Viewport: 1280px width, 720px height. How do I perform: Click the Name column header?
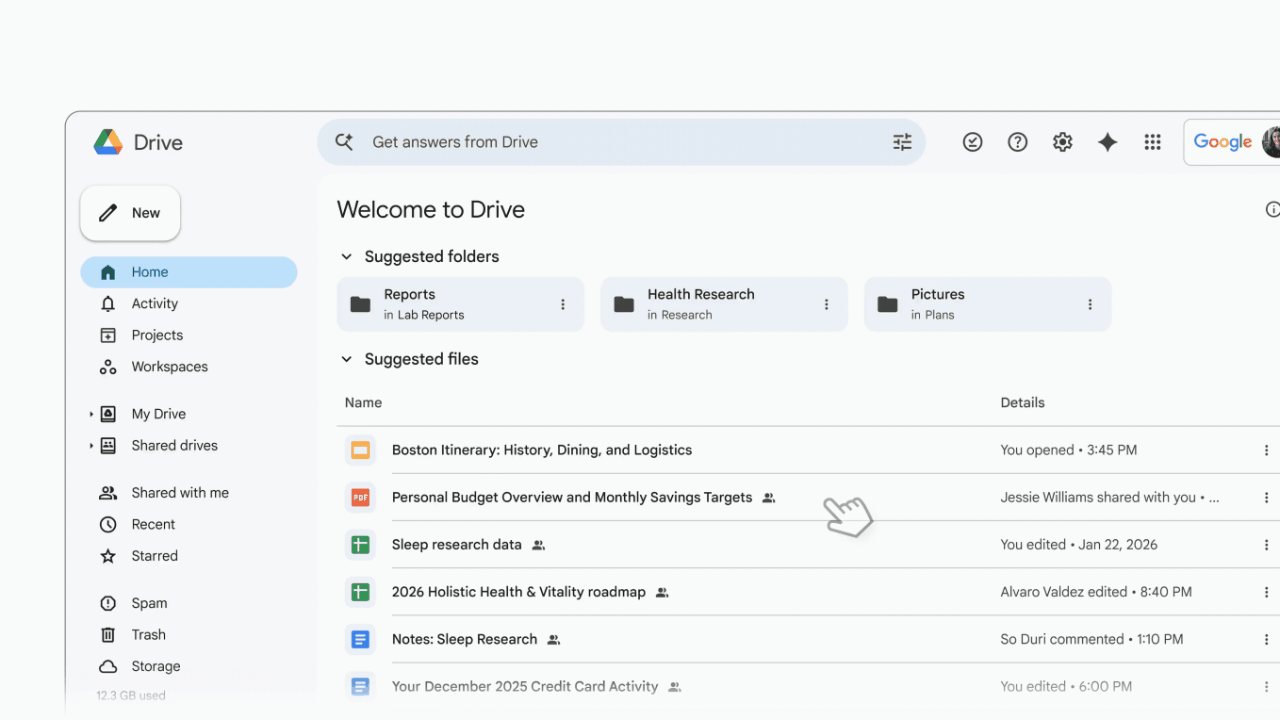click(x=363, y=403)
